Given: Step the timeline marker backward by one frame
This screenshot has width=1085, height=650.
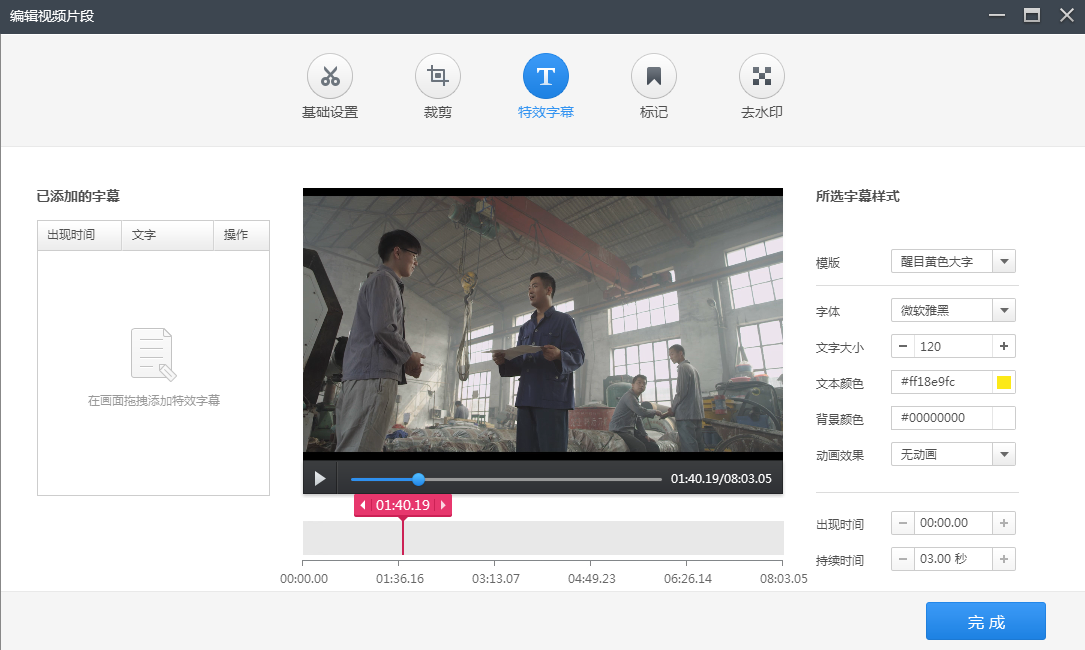Looking at the screenshot, I should click(x=363, y=505).
